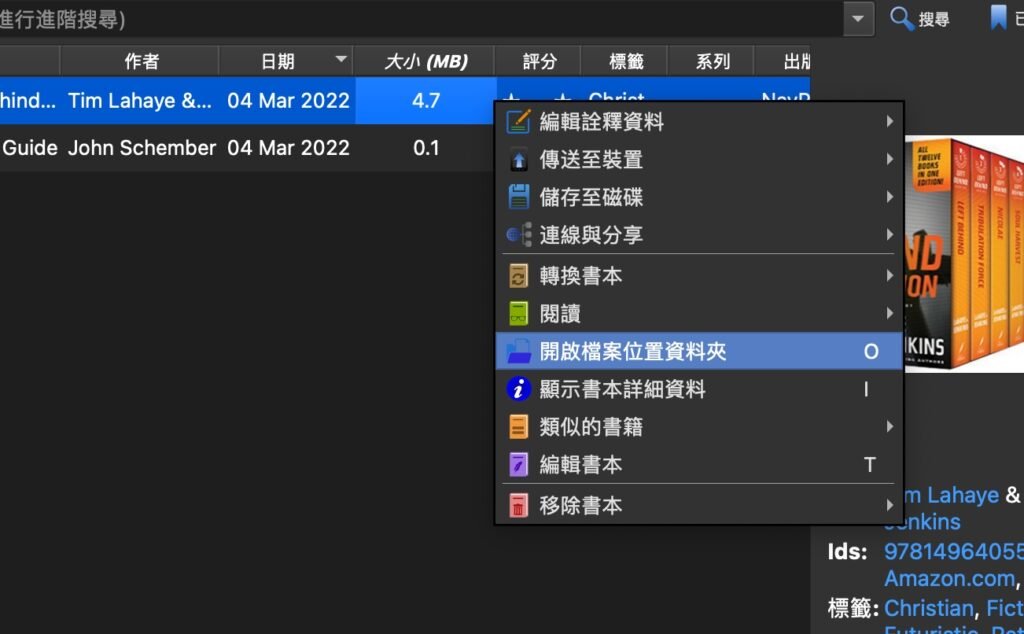Open the Christian tag link
Viewport: 1024px width, 634px height.
928,608
